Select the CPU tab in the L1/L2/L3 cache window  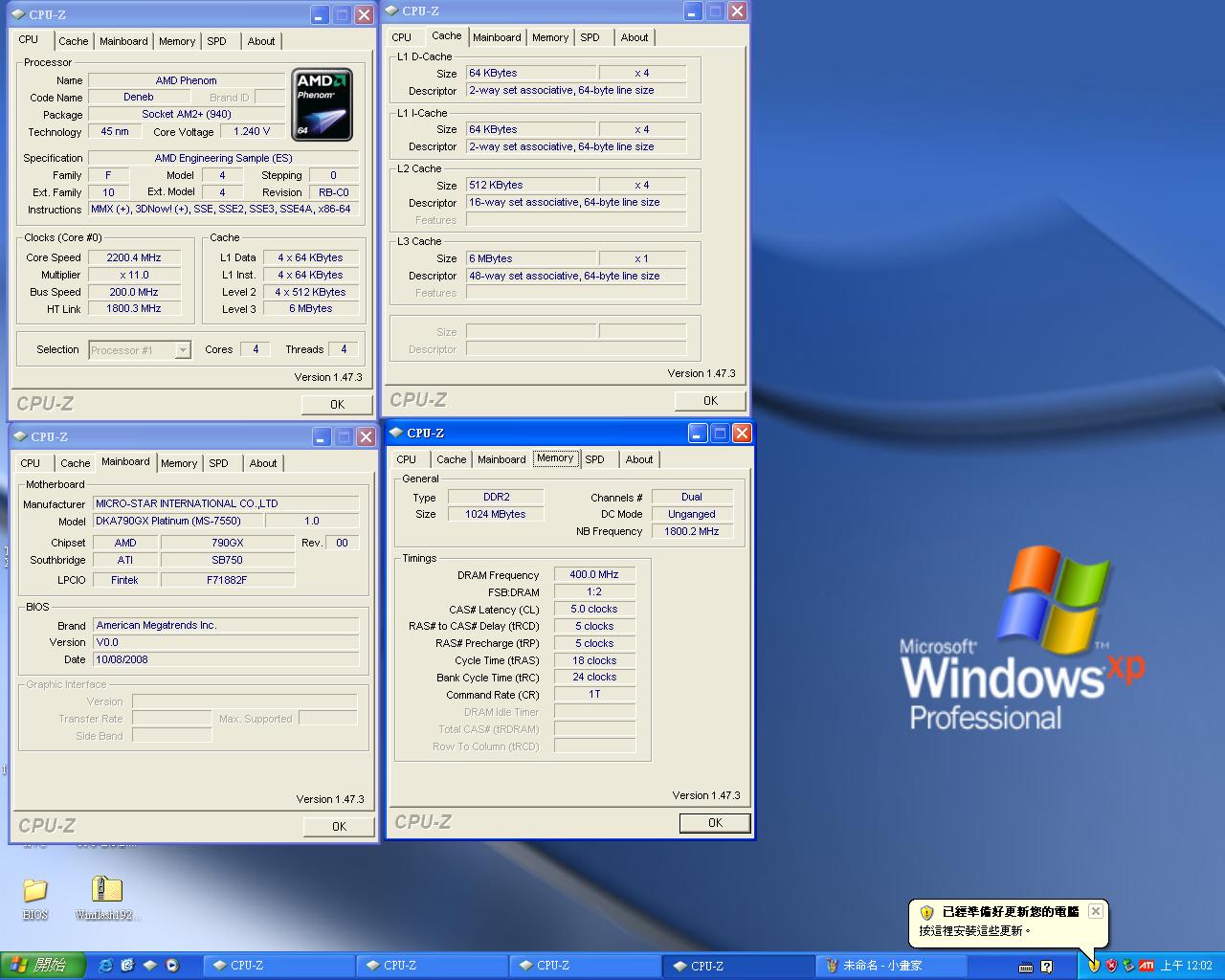[x=402, y=37]
